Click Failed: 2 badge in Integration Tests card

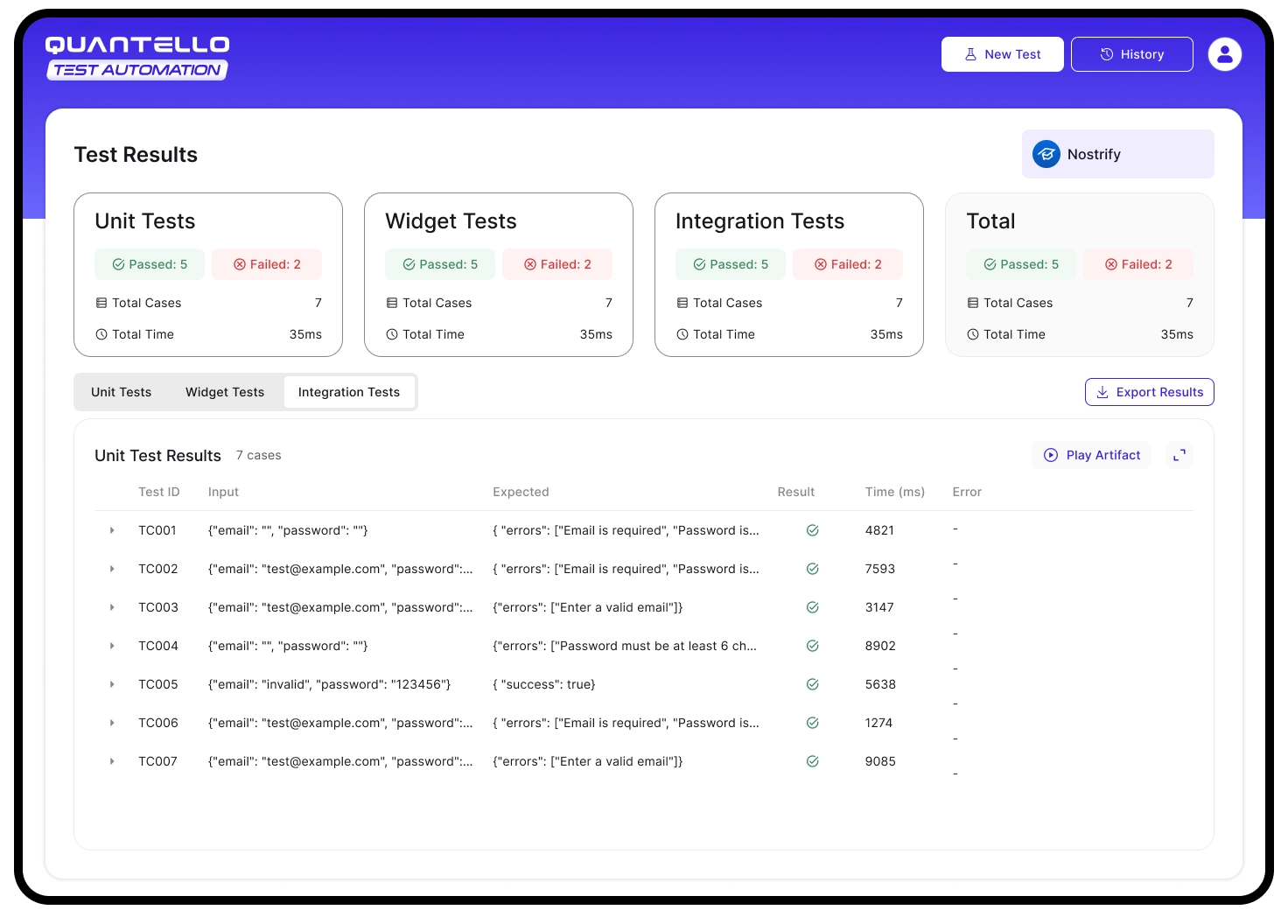pos(848,264)
